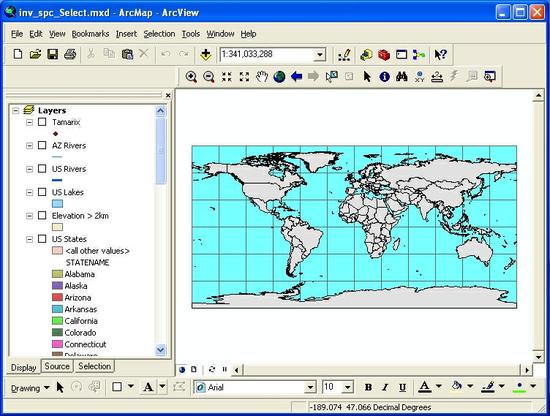Switch to the Source tab
This screenshot has width=550, height=416.
pyautogui.click(x=57, y=366)
